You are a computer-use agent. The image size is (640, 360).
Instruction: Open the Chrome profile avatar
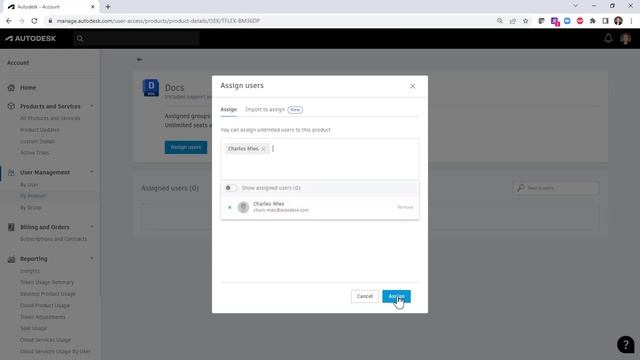point(618,21)
